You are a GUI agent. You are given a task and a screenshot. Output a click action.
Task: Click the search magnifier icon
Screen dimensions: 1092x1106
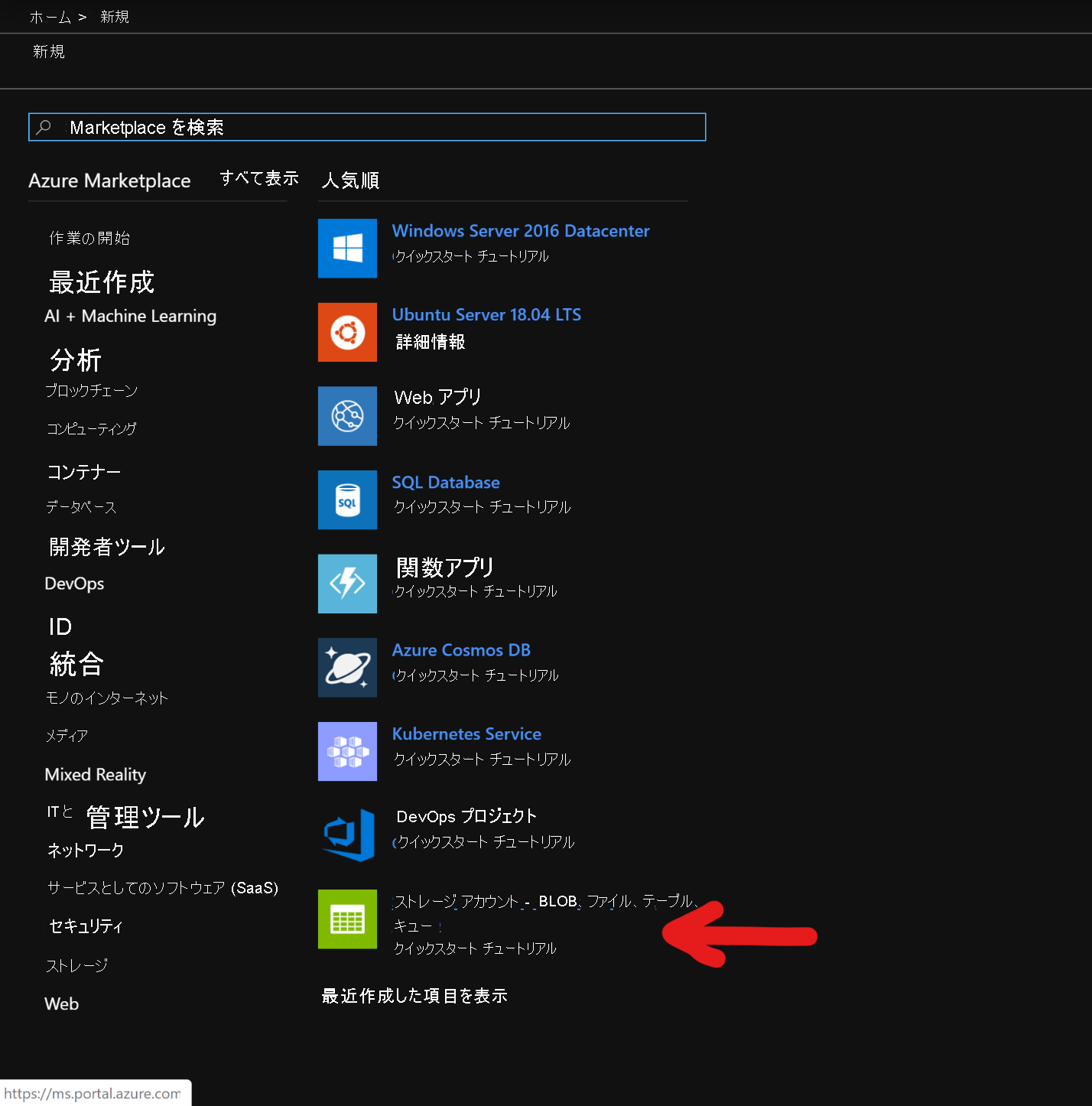(44, 127)
